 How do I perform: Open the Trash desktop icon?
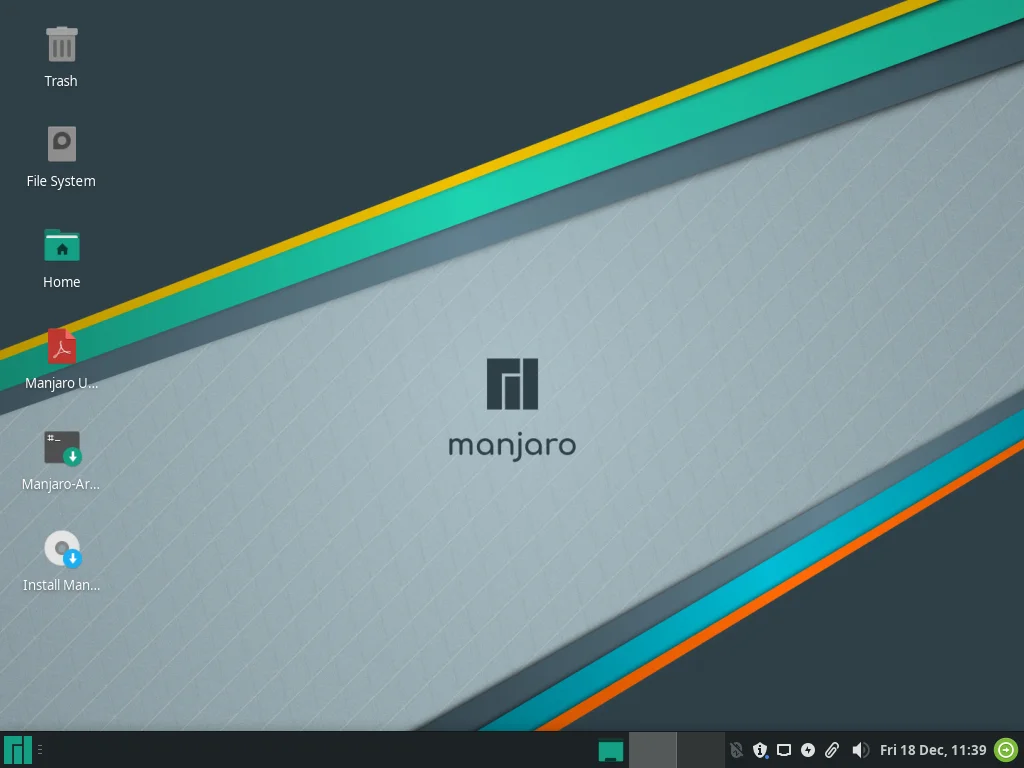point(62,44)
